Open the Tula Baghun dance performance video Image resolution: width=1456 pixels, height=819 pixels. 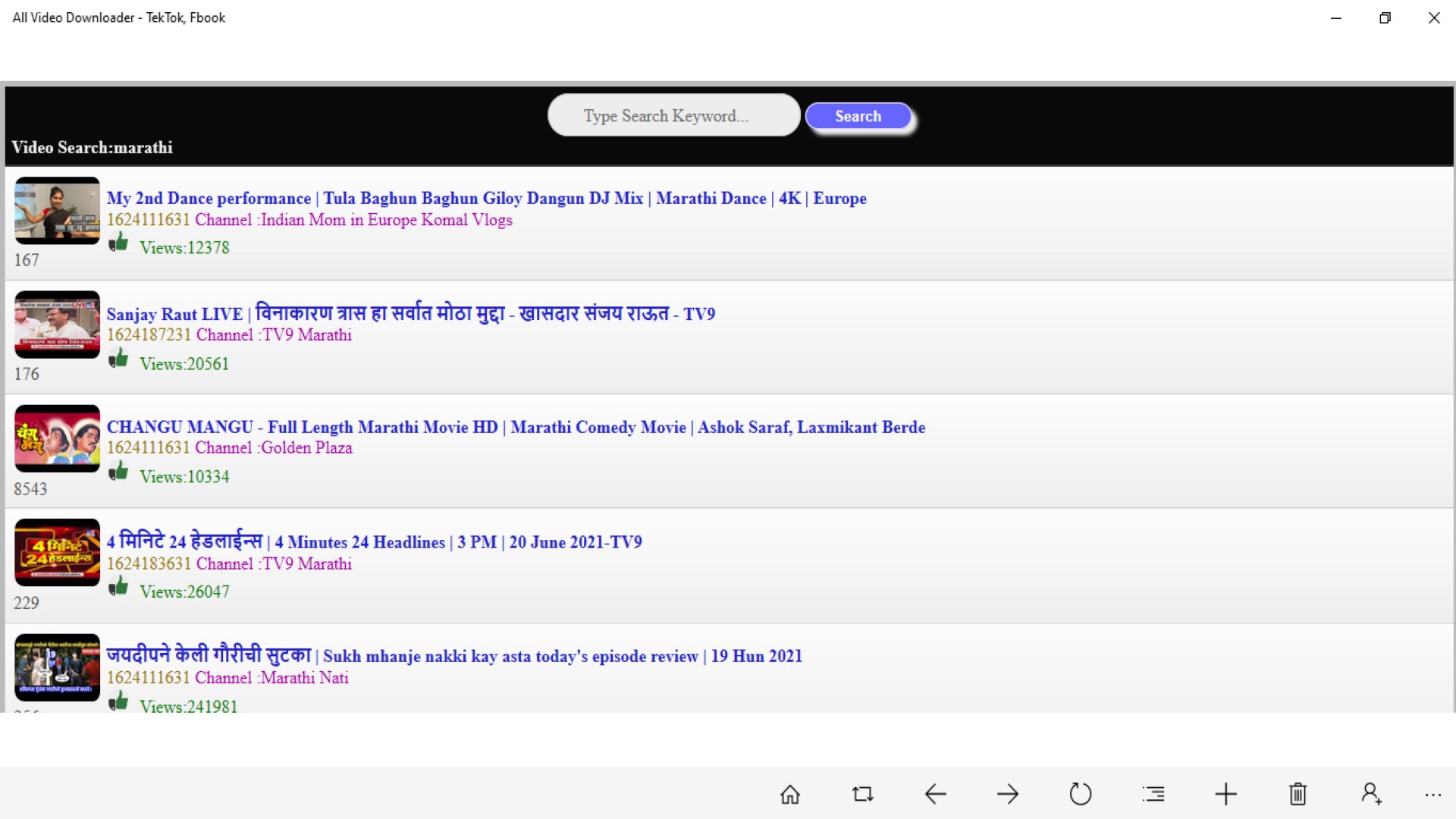(486, 198)
